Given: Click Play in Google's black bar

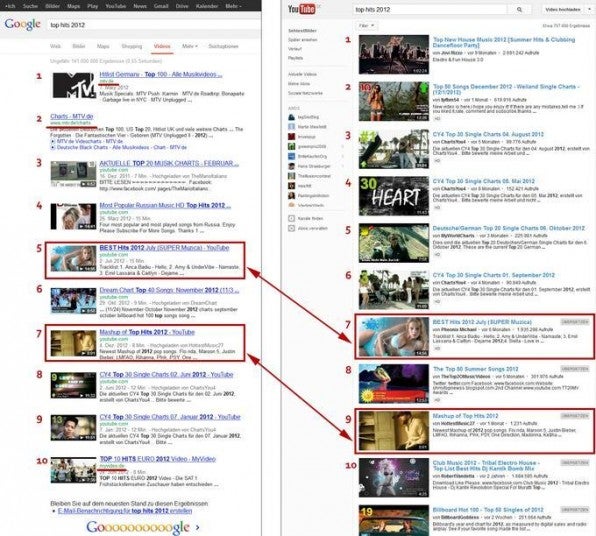Looking at the screenshot, I should pos(92,6).
